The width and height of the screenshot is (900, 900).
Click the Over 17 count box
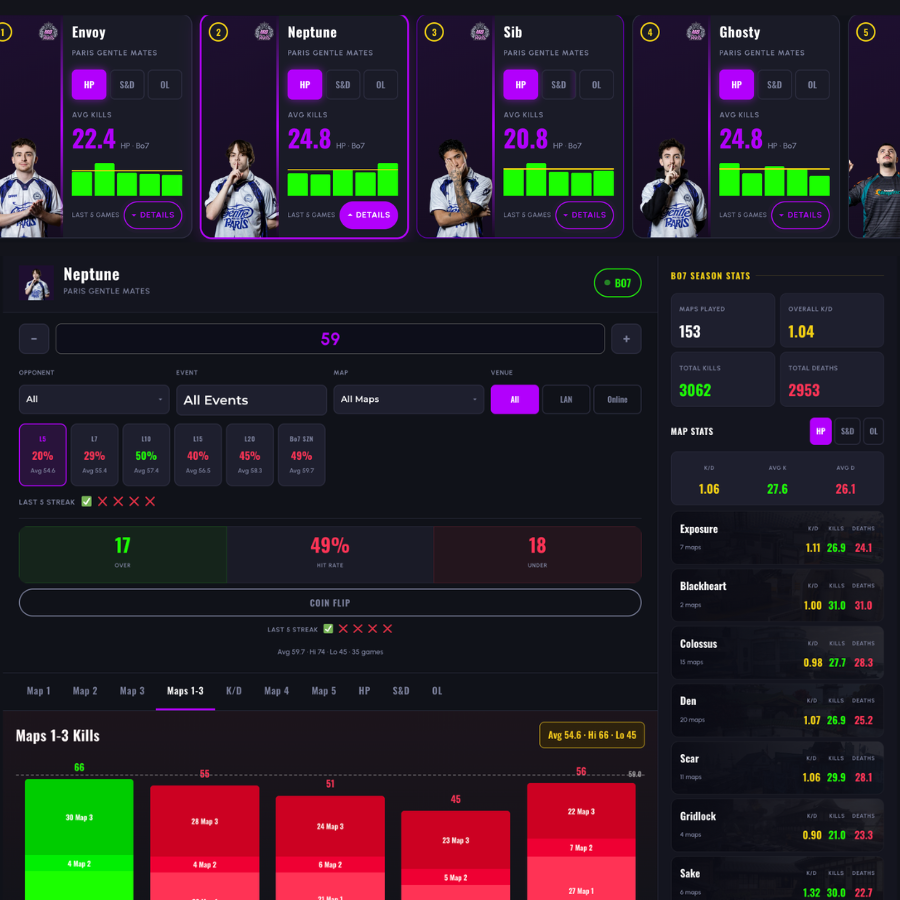[123, 554]
